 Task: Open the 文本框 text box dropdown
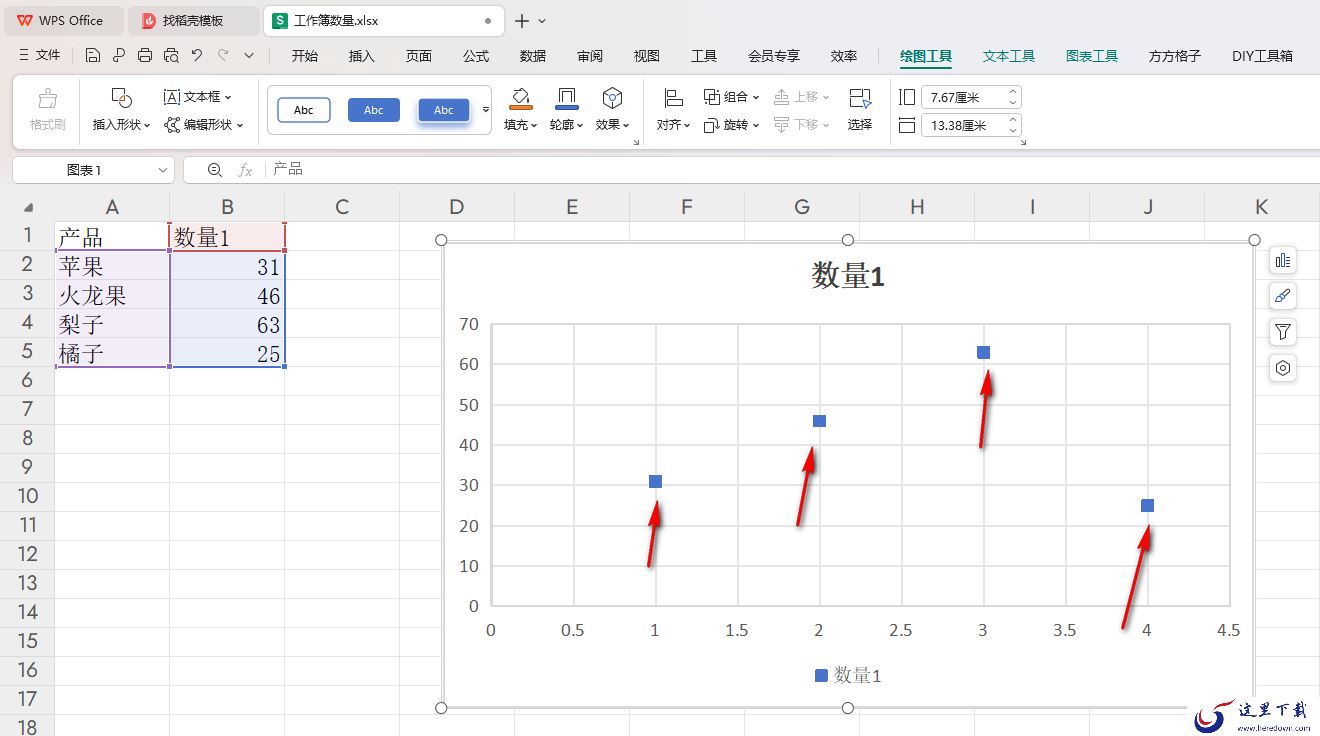pos(198,97)
